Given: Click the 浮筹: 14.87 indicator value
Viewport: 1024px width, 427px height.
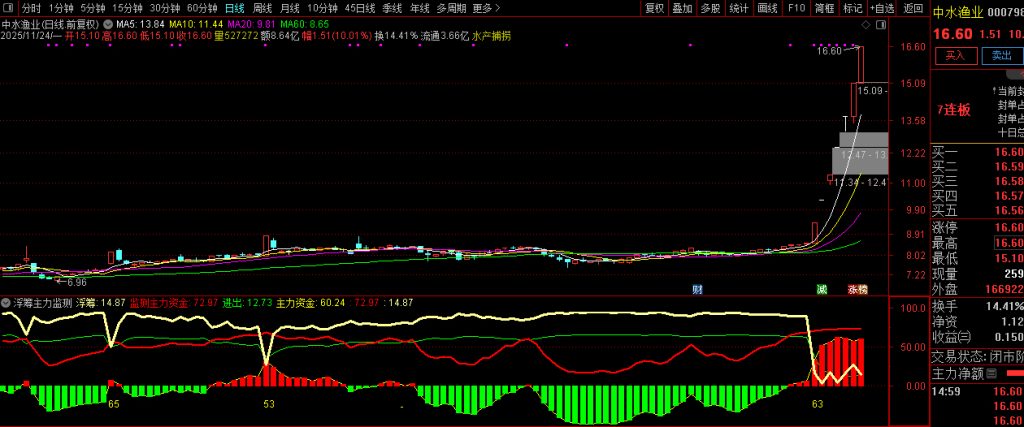Looking at the screenshot, I should pyautogui.click(x=101, y=303).
